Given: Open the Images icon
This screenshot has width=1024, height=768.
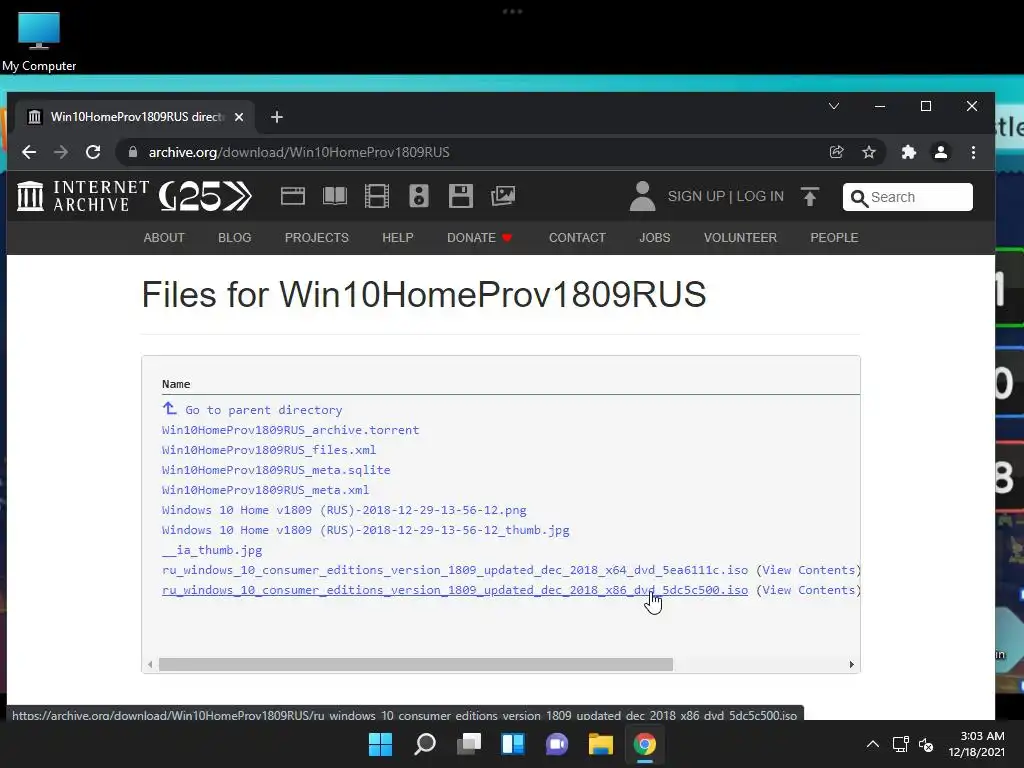Looking at the screenshot, I should (503, 196).
